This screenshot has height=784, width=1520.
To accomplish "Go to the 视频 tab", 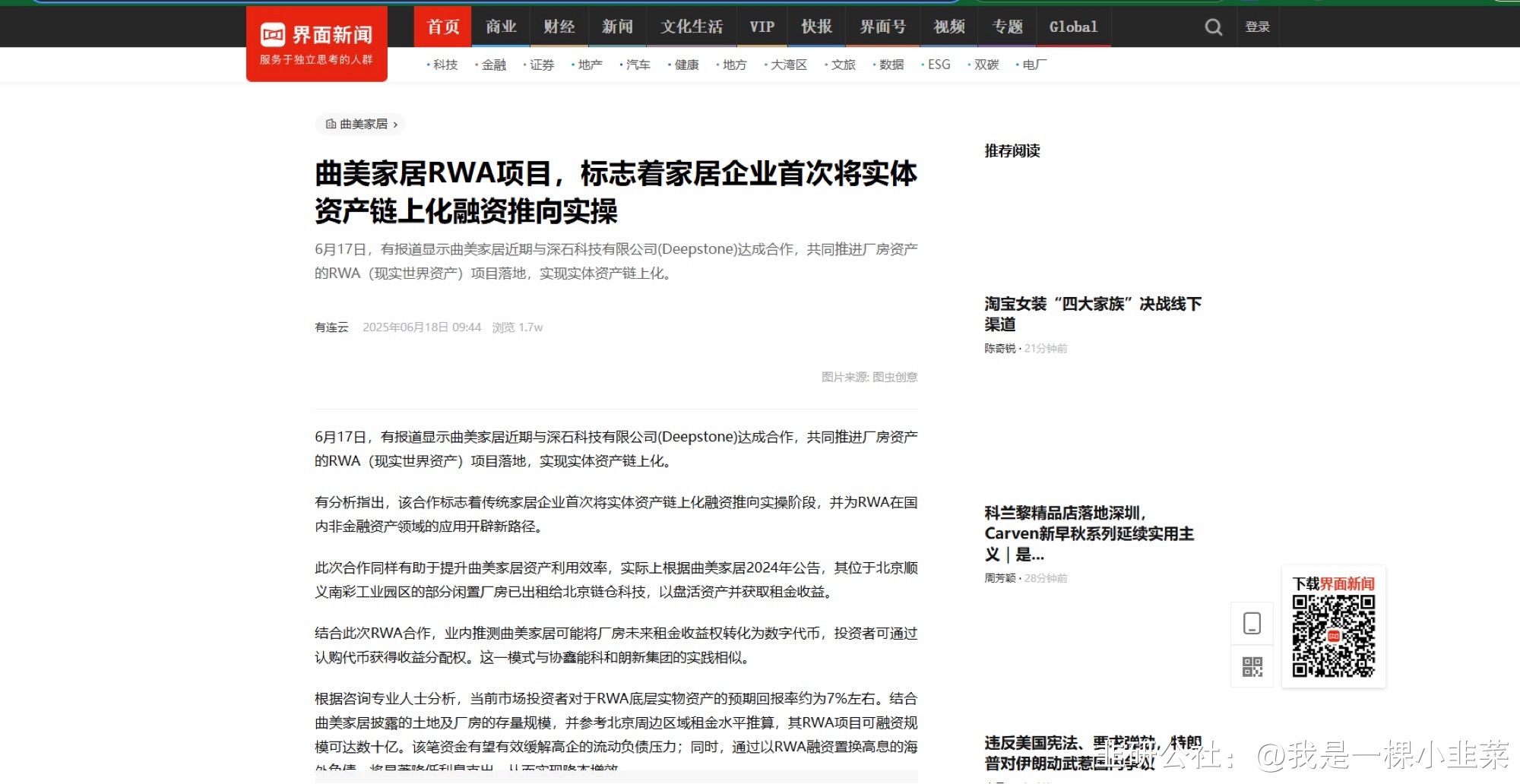I will (949, 27).
